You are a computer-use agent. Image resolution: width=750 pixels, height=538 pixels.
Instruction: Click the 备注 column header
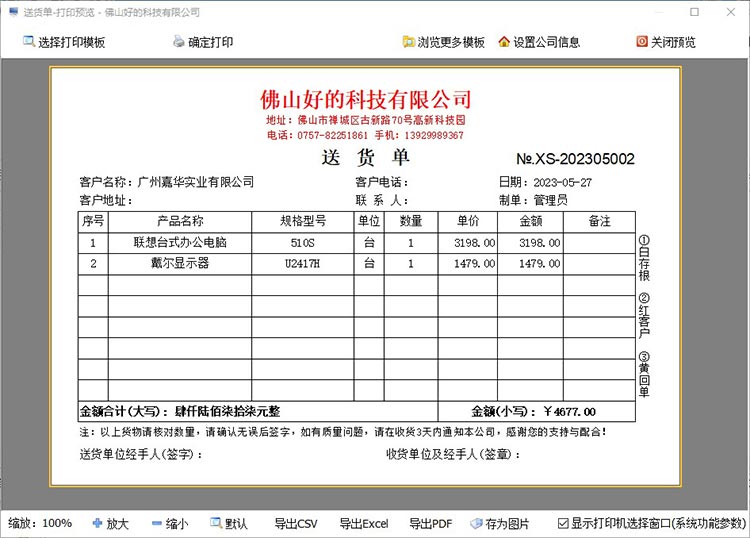coord(599,221)
